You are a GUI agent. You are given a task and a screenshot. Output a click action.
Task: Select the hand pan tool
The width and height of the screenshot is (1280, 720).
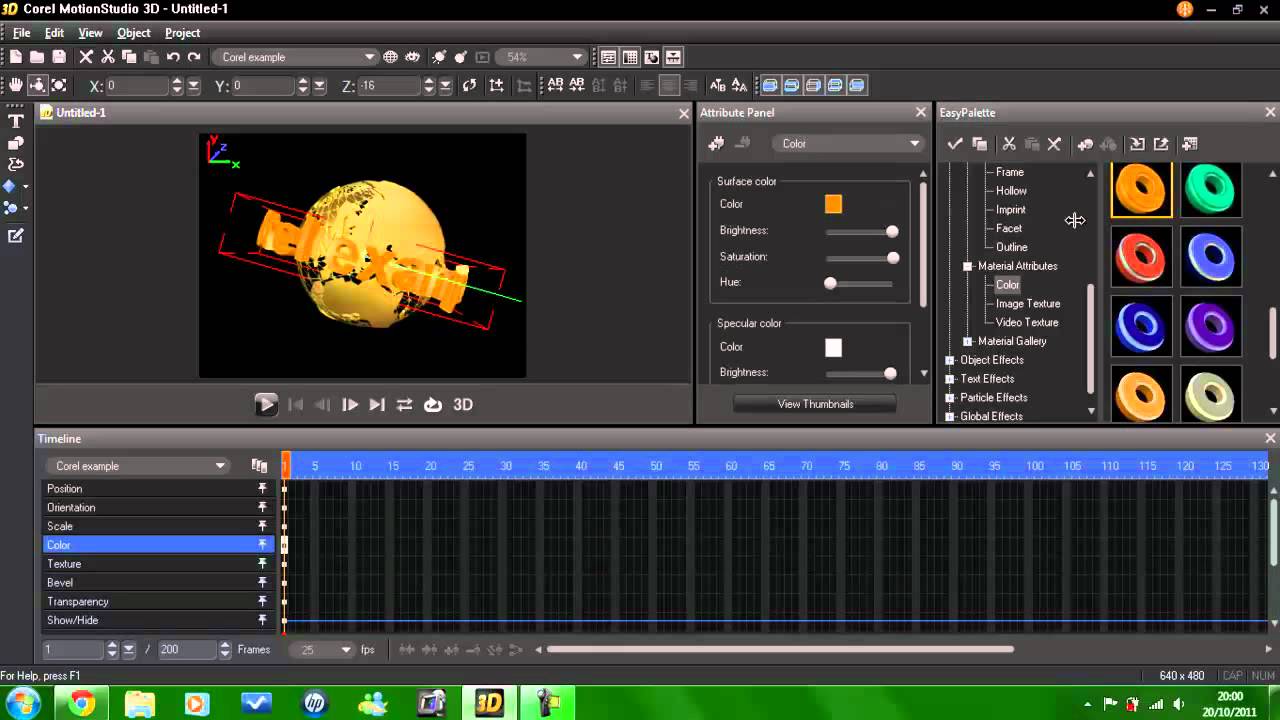click(16, 86)
